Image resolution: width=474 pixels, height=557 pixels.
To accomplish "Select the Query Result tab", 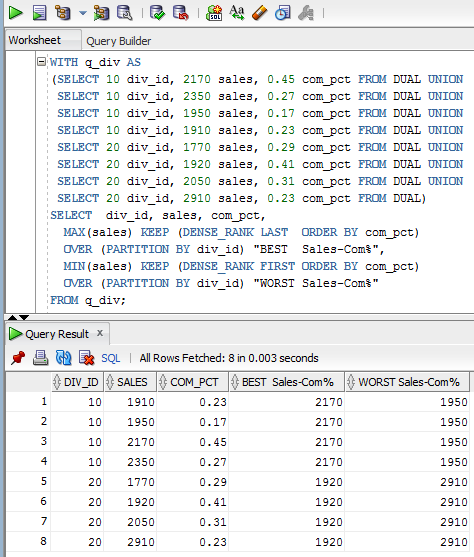I will click(x=57, y=334).
